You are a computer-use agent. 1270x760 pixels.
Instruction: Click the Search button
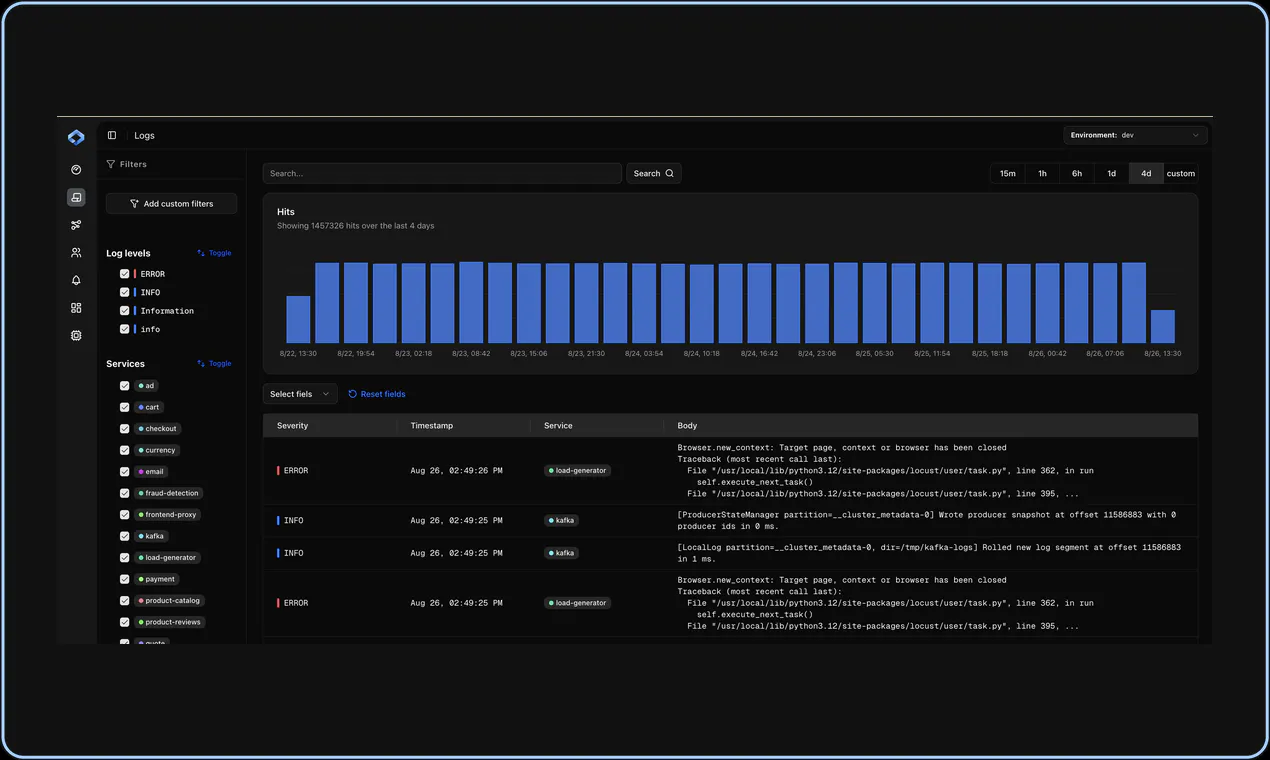(x=654, y=173)
